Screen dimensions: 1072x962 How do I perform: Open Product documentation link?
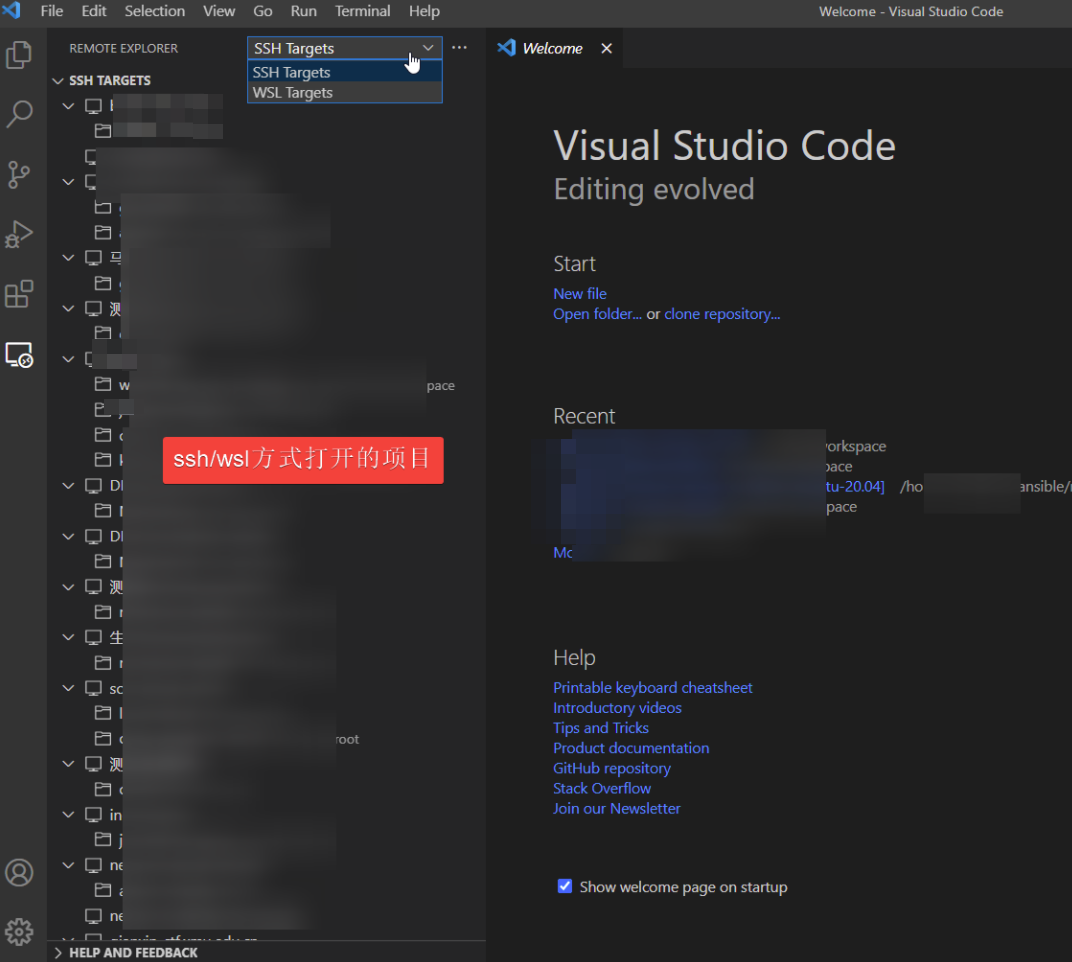[x=631, y=748]
